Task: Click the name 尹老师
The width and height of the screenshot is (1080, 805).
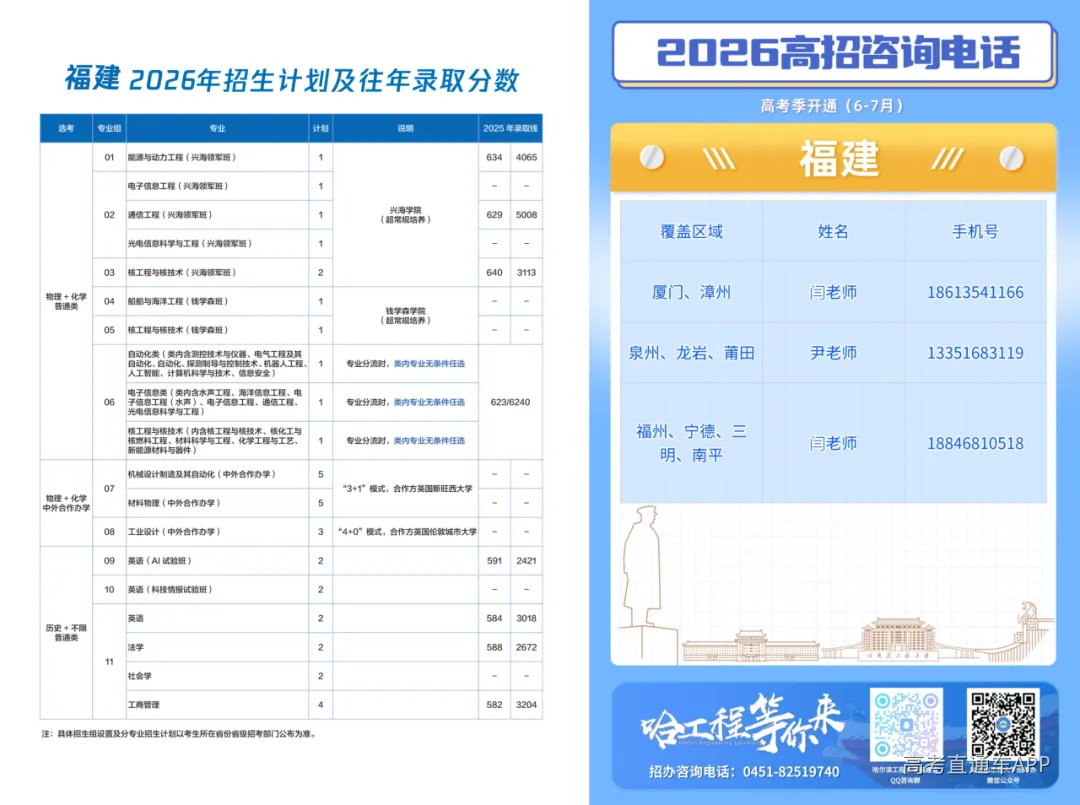Action: [833, 353]
